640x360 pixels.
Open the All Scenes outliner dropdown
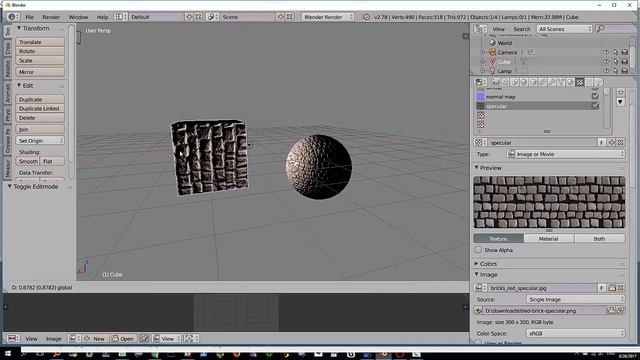(564, 29)
